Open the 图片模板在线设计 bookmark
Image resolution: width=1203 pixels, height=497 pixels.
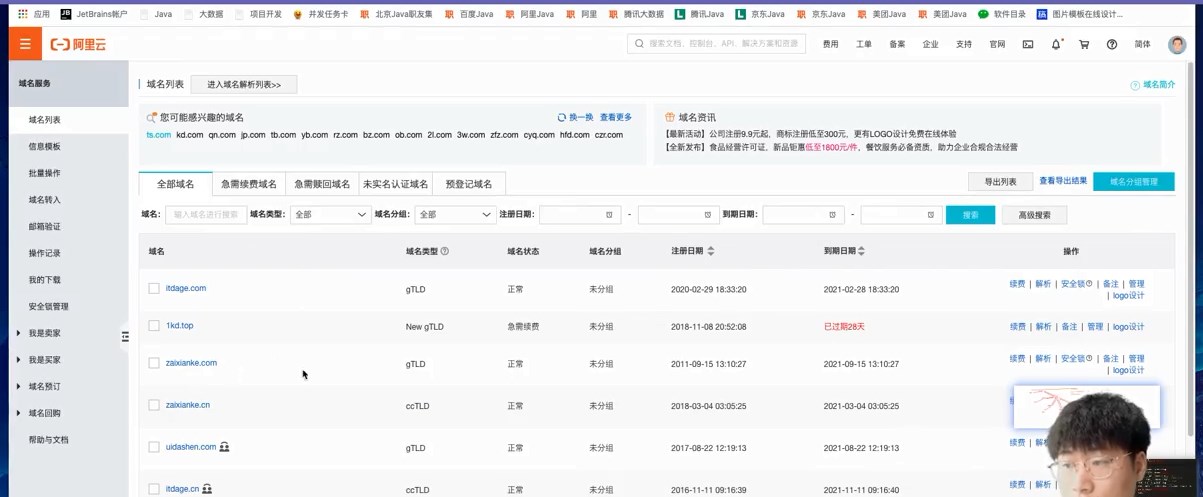1080,14
